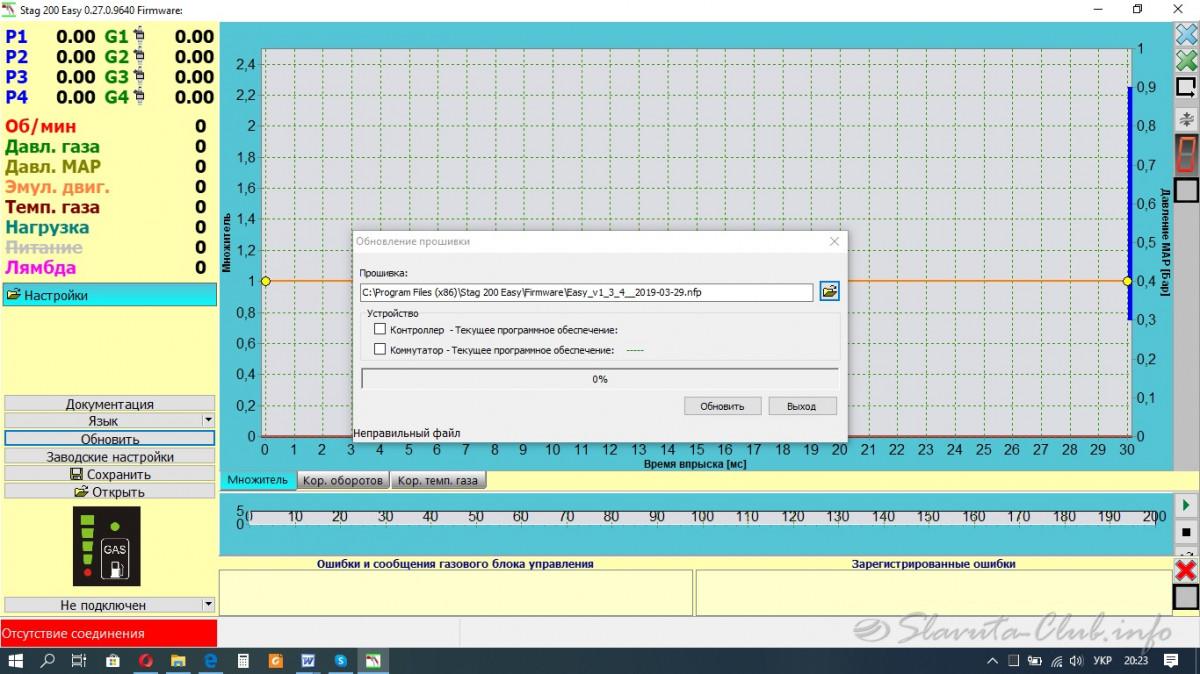
Task: Click the Нагрузка reading label
Action: (x=47, y=227)
